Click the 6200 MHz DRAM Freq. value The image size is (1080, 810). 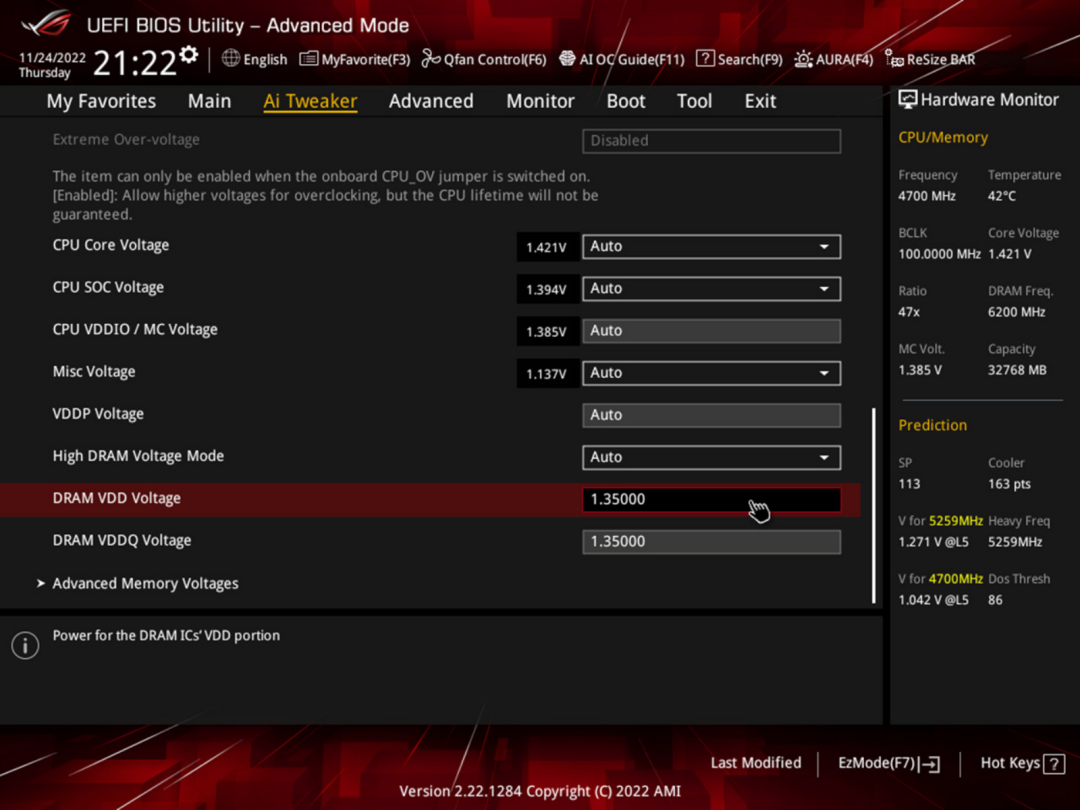pos(1017,312)
